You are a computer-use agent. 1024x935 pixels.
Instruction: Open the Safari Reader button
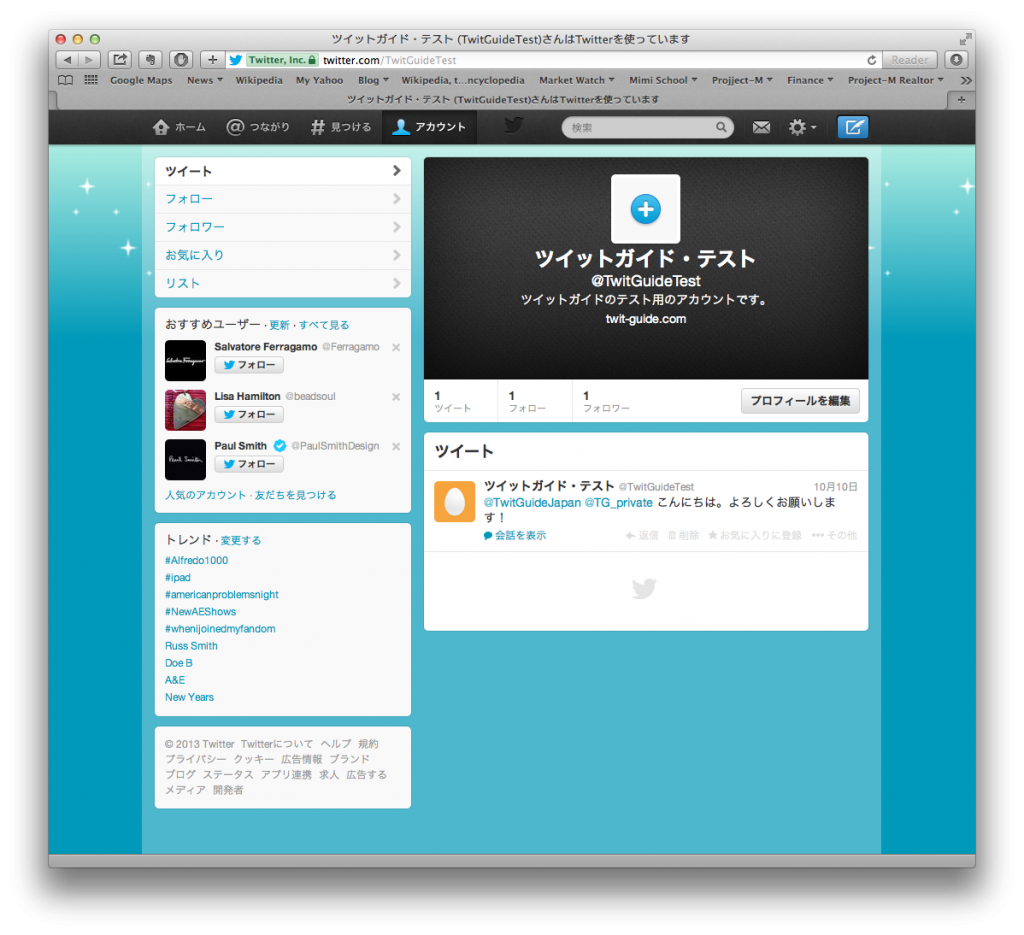[910, 60]
